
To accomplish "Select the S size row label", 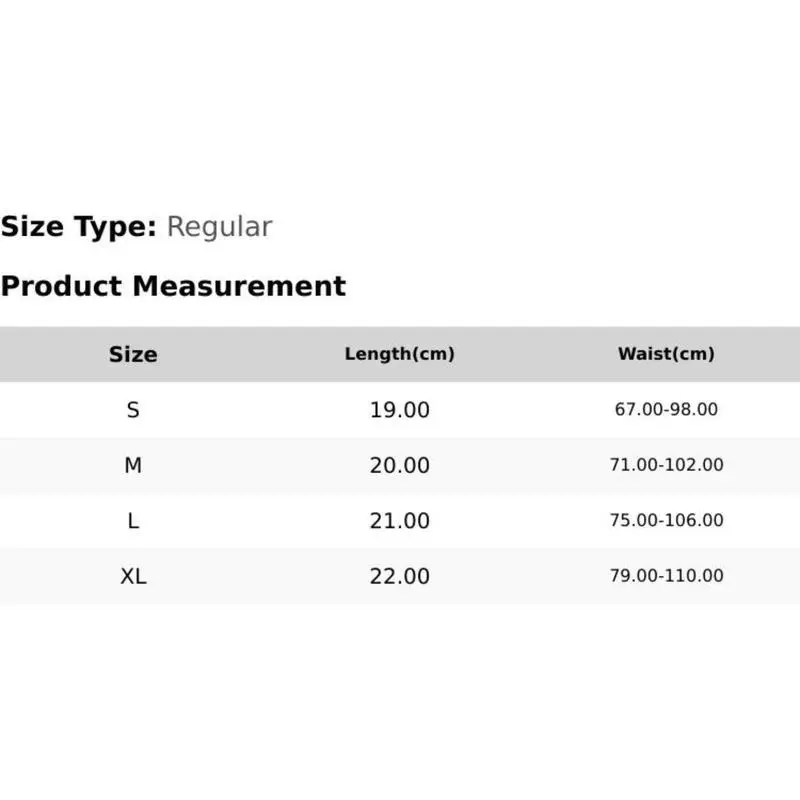I will tap(133, 410).
